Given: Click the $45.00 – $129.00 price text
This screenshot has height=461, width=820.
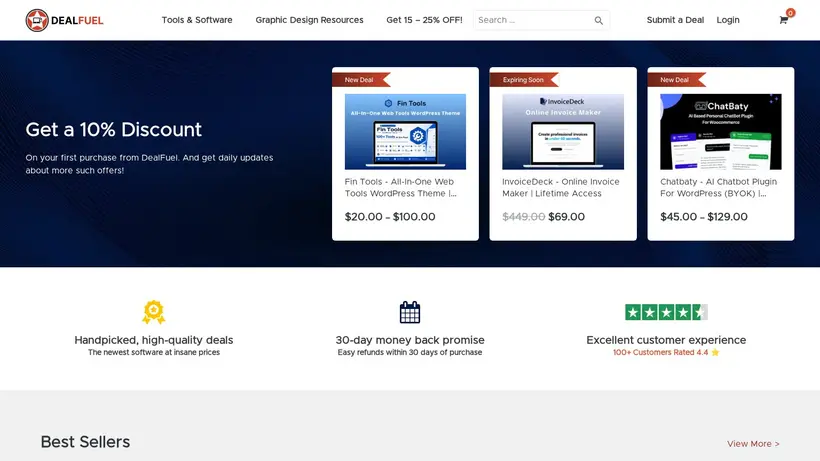Looking at the screenshot, I should [704, 217].
